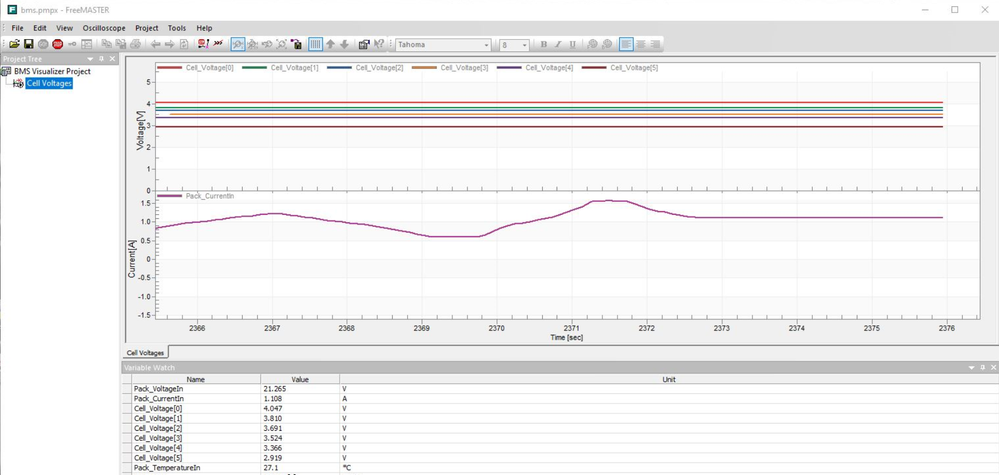This screenshot has height=475, width=999.
Task: Toggle the vertical grid lines button
Action: point(315,45)
